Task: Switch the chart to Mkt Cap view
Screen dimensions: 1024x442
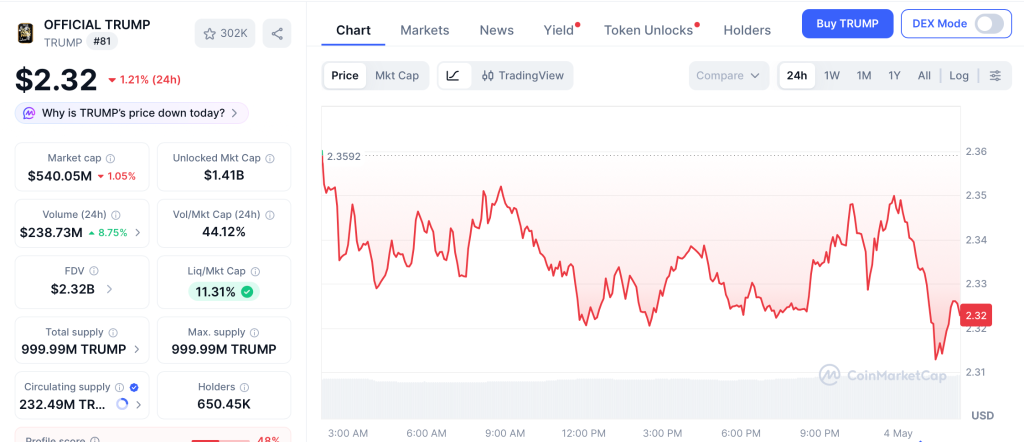Action: [x=396, y=76]
